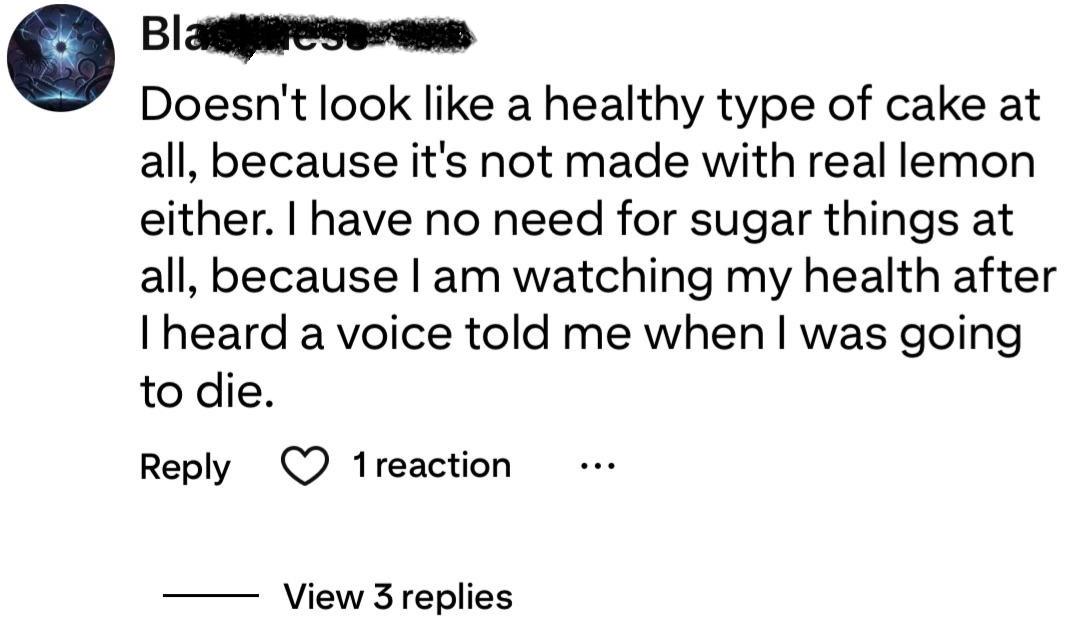
Task: Click the word 'reaction' next to the heart
Action: 443,466
